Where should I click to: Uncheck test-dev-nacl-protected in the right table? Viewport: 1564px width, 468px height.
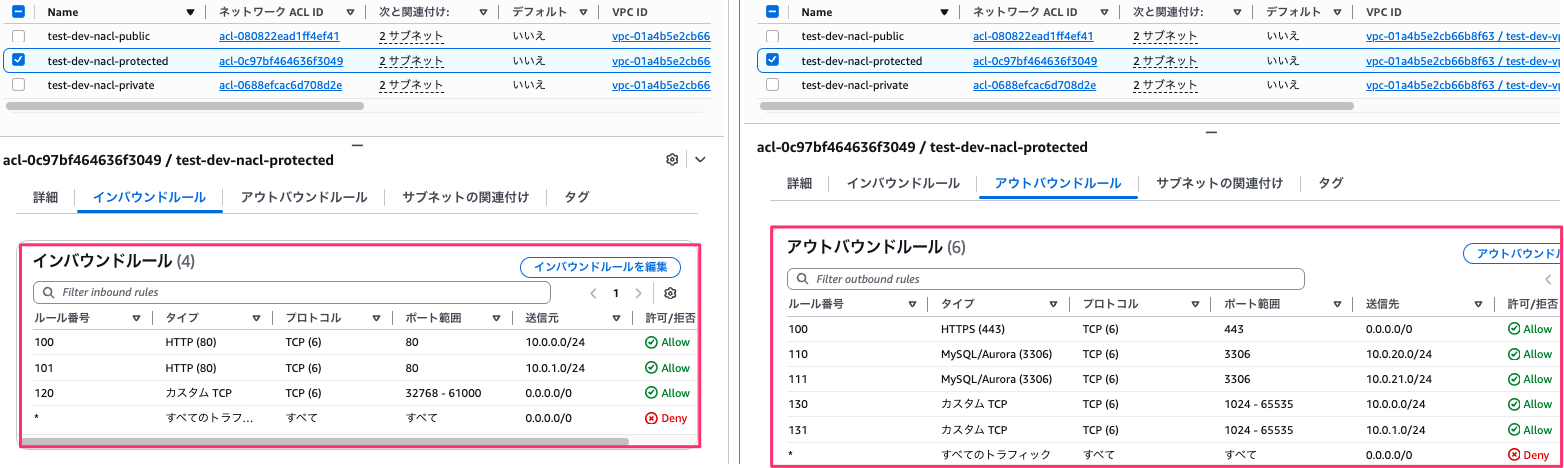(x=772, y=60)
